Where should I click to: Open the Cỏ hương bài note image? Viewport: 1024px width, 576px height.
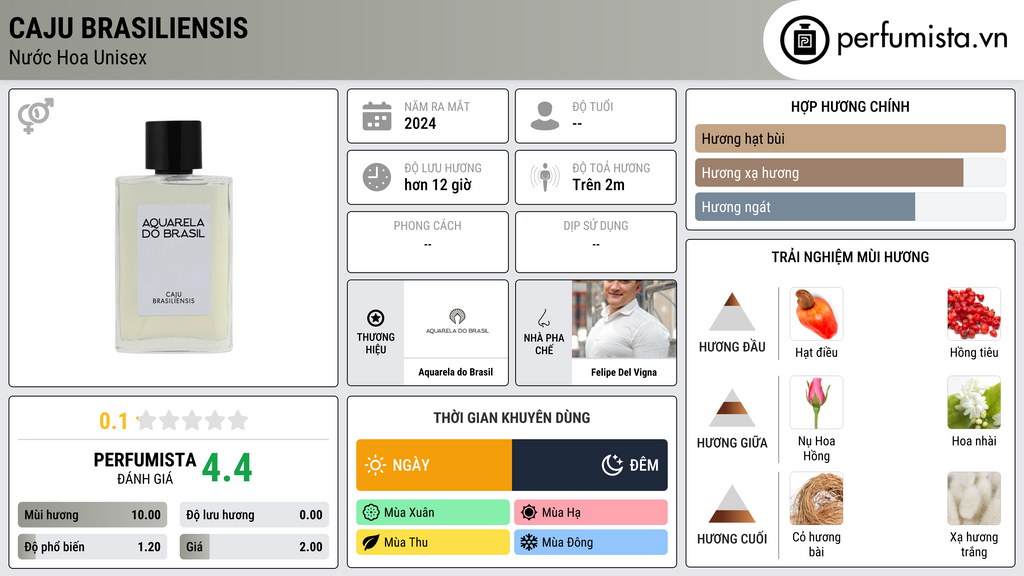coord(816,498)
